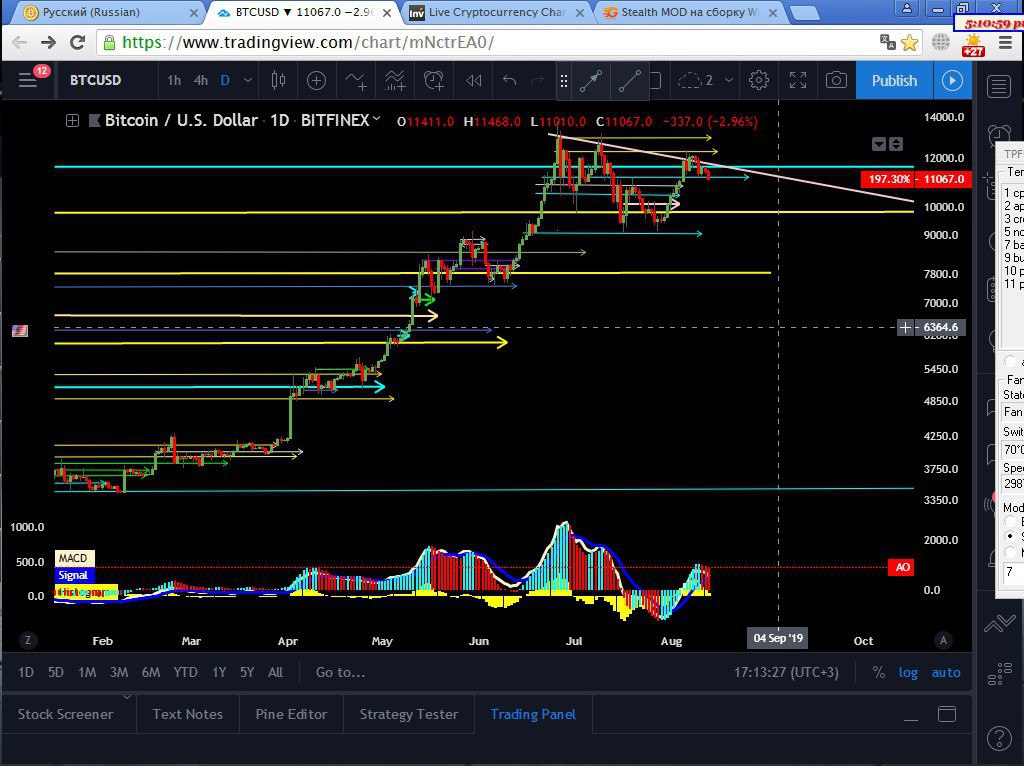Viewport: 1024px width, 768px height.
Task: Set the range to All
Action: click(x=276, y=672)
